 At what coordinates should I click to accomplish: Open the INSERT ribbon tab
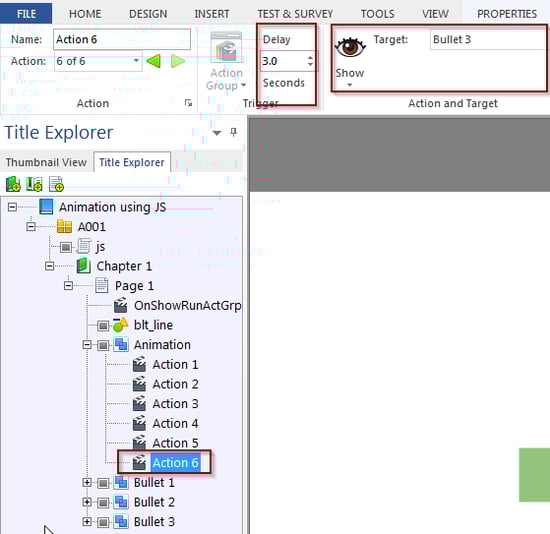point(212,14)
